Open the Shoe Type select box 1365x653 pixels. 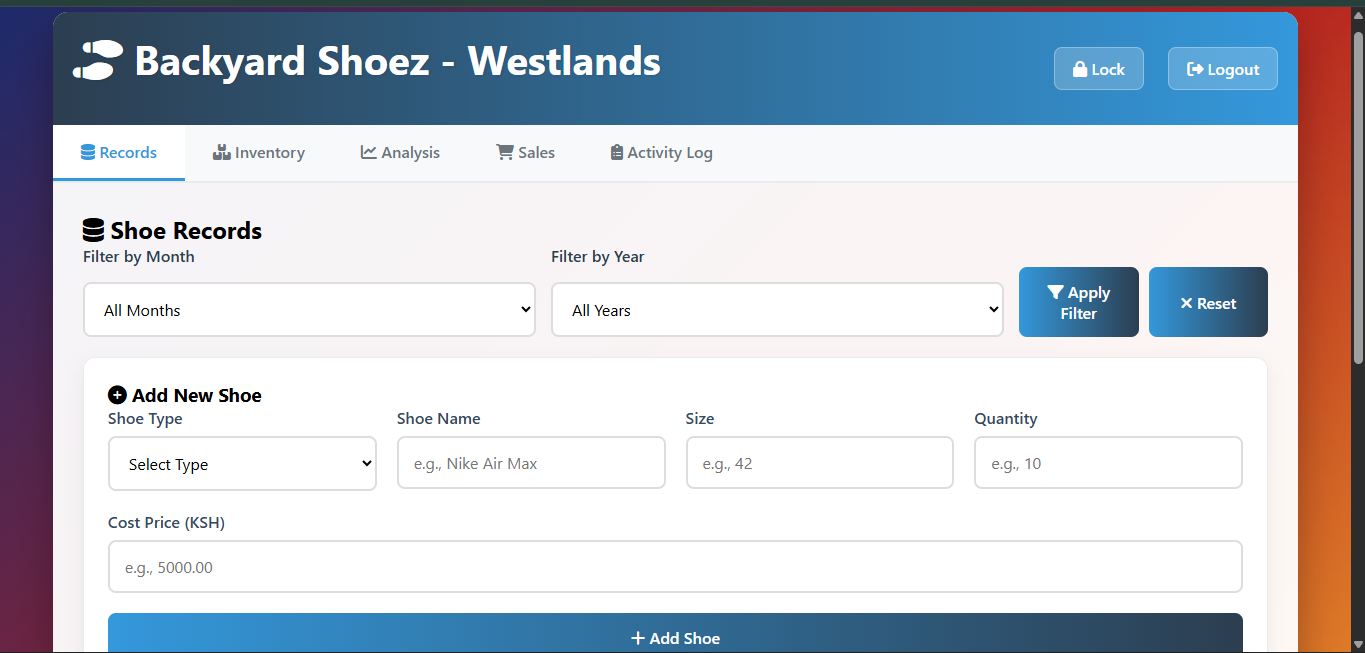coord(242,464)
